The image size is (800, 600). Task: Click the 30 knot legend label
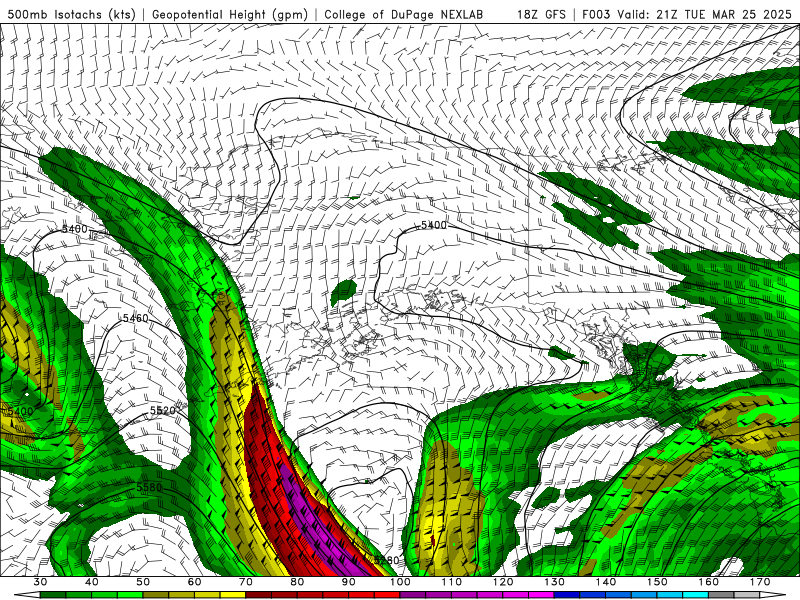[x=40, y=582]
